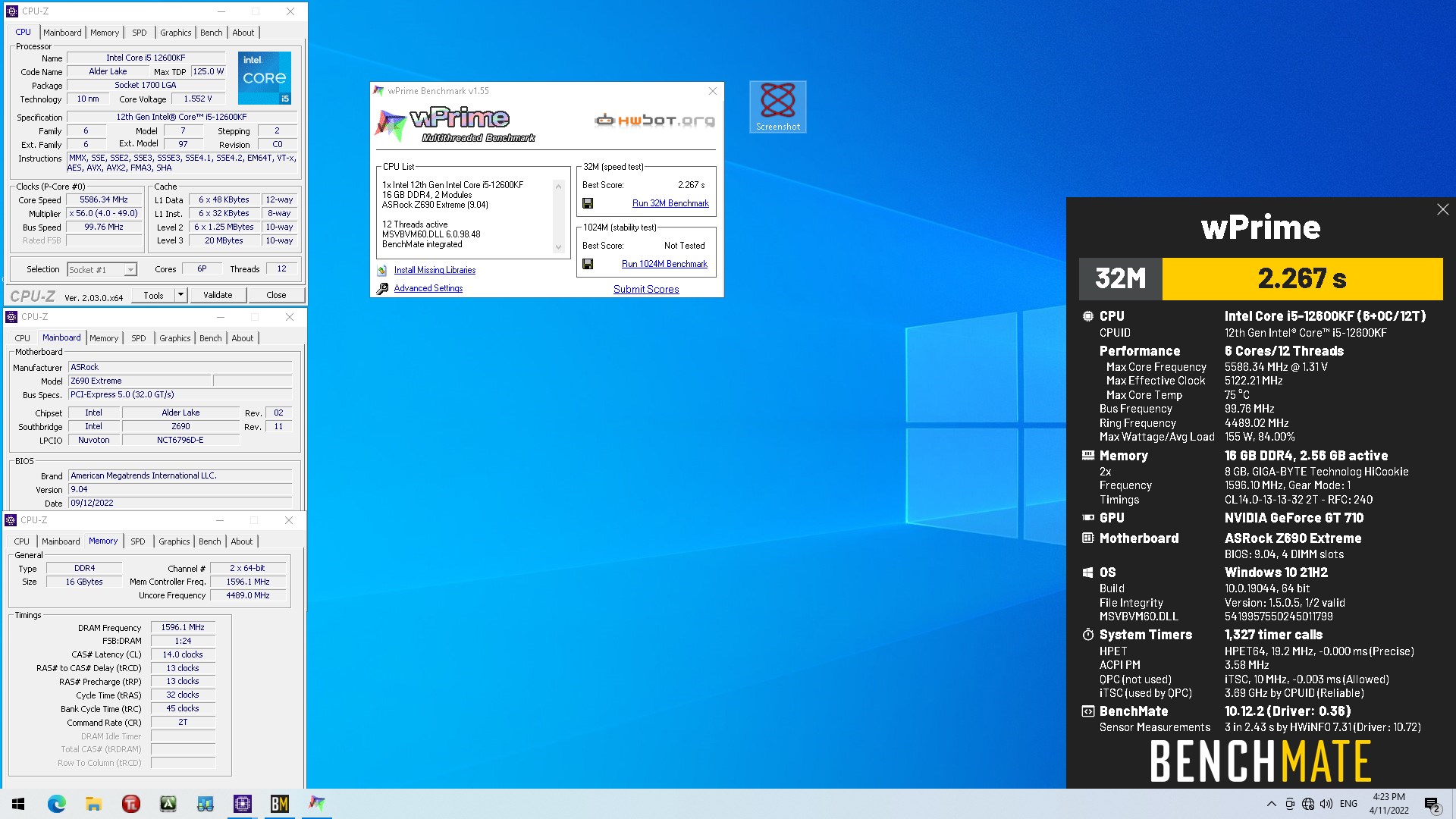The width and height of the screenshot is (1456, 819).
Task: Click the 2.267 s score in BenchMate
Action: pyautogui.click(x=1302, y=279)
